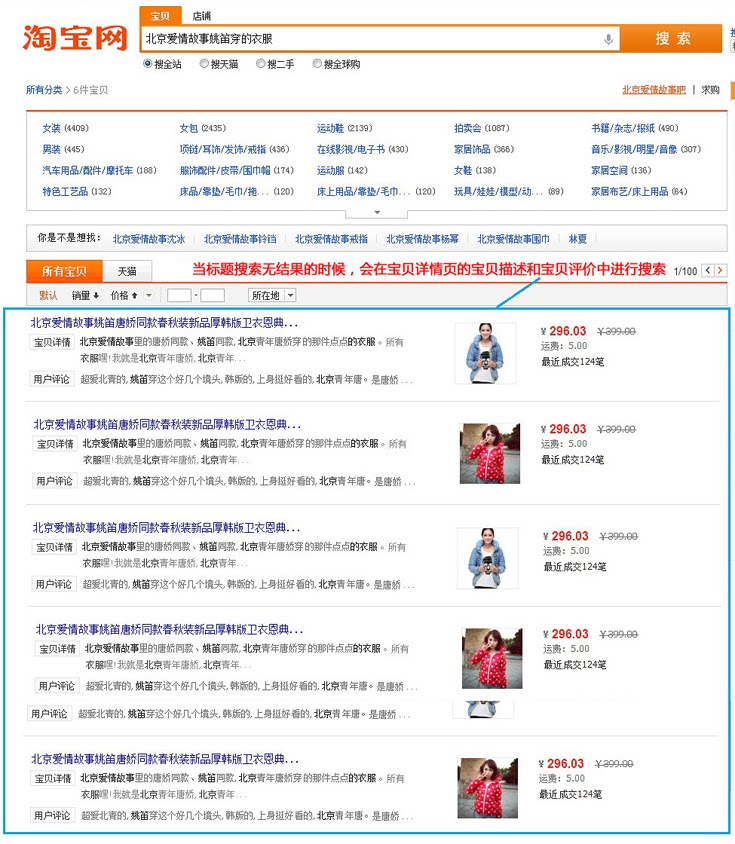Open the 所在地 location dropdown
The image size is (735, 844).
pyautogui.click(x=272, y=295)
